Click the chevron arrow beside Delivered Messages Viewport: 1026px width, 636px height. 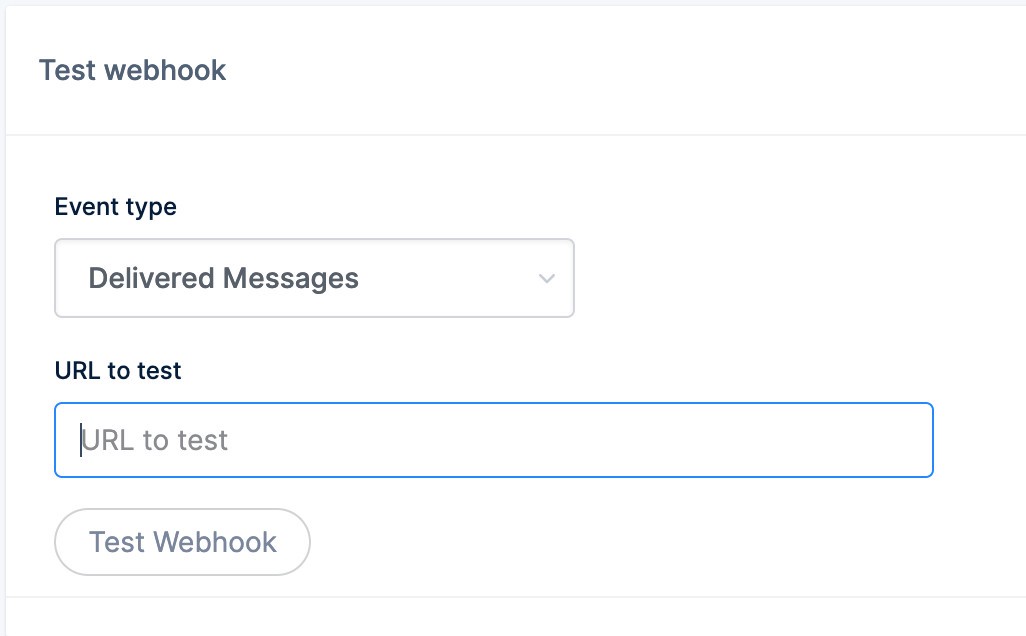point(546,278)
